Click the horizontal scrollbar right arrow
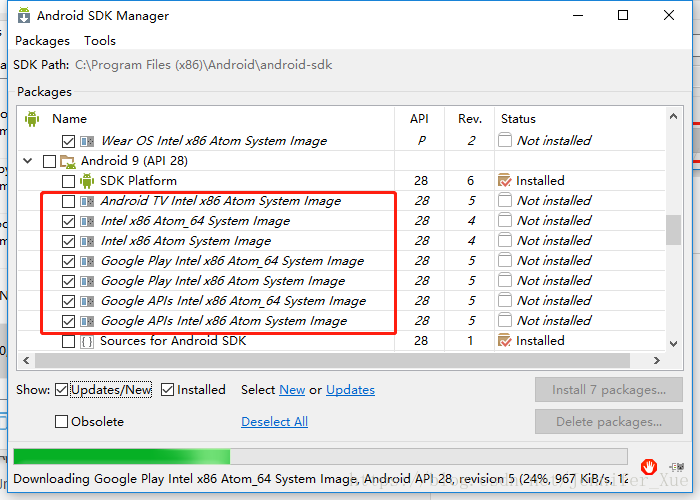Viewport: 700px width, 500px height. 656,360
